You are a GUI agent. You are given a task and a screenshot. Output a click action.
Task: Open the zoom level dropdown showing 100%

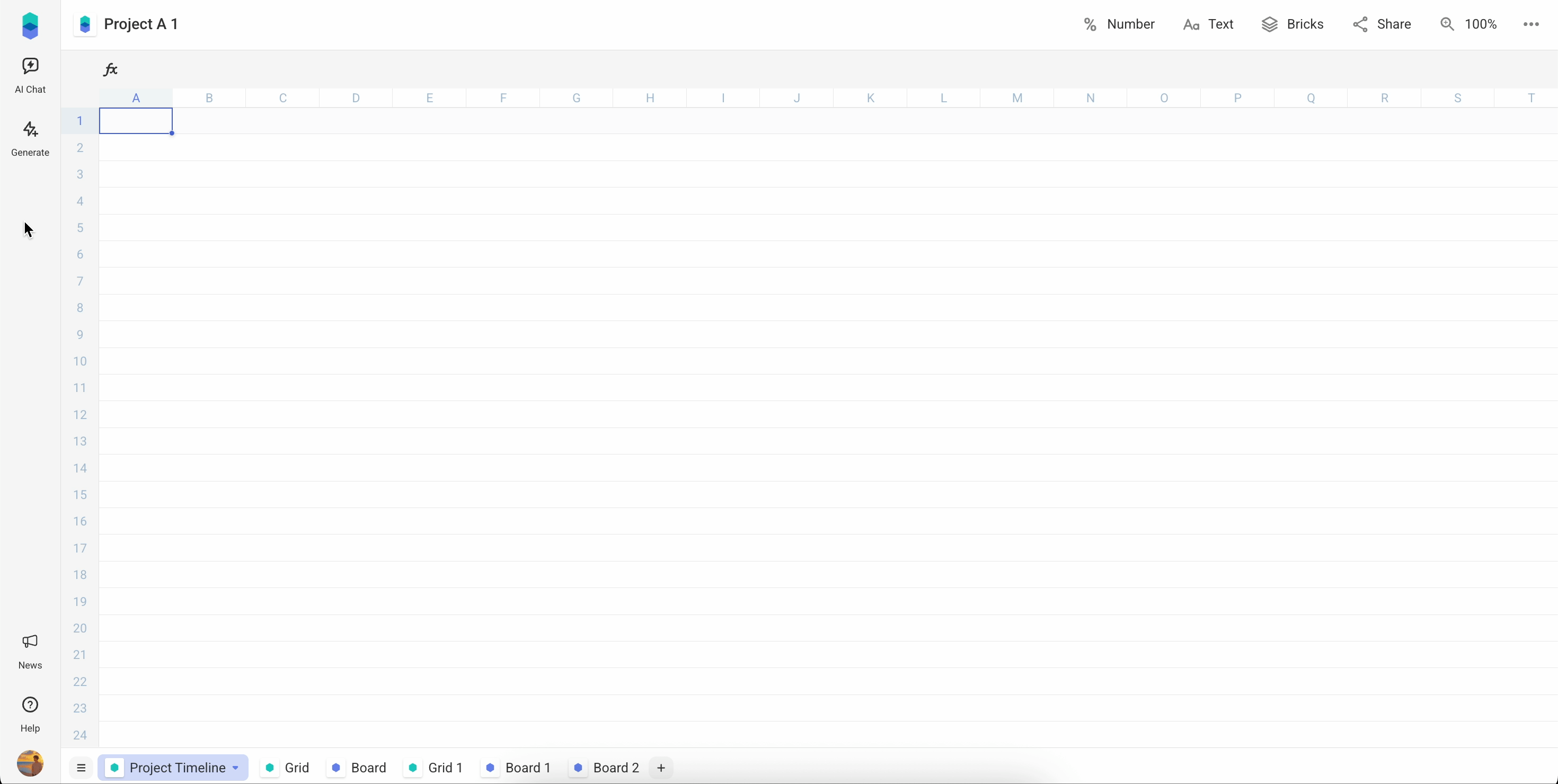click(x=1470, y=24)
